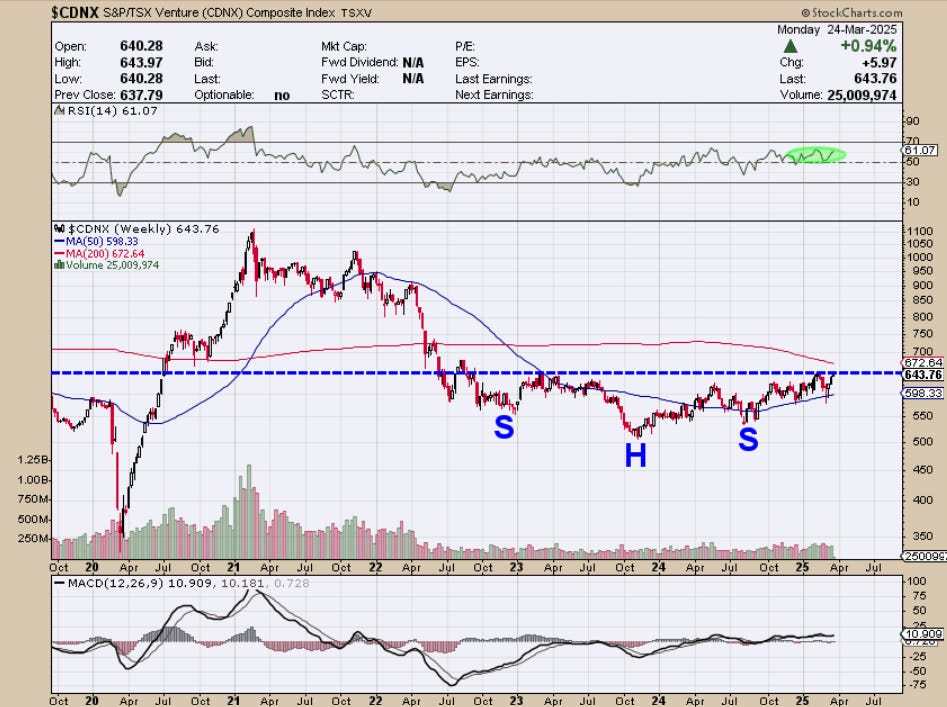Click the Fwd Dividend N/A value
Screen dimensions: 947x707
[x=413, y=62]
